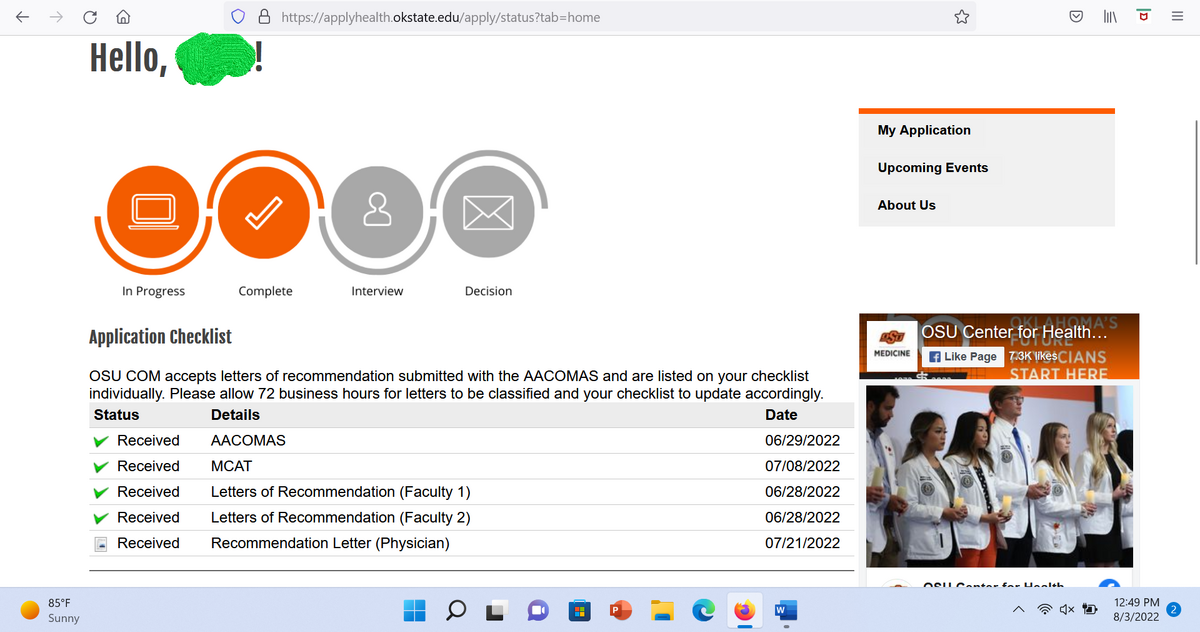Open the Firefox library icon
This screenshot has height=632, width=1200.
(x=1109, y=17)
